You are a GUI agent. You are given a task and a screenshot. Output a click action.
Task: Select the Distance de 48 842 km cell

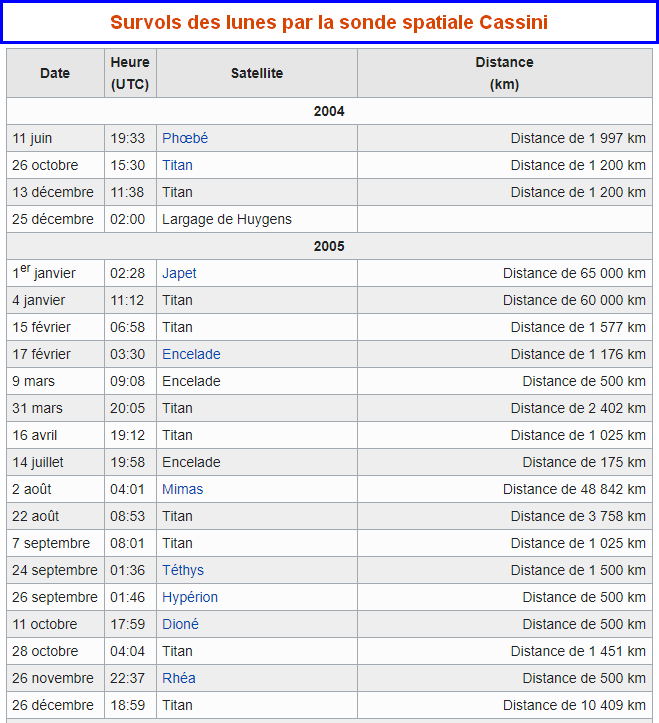[x=505, y=489]
